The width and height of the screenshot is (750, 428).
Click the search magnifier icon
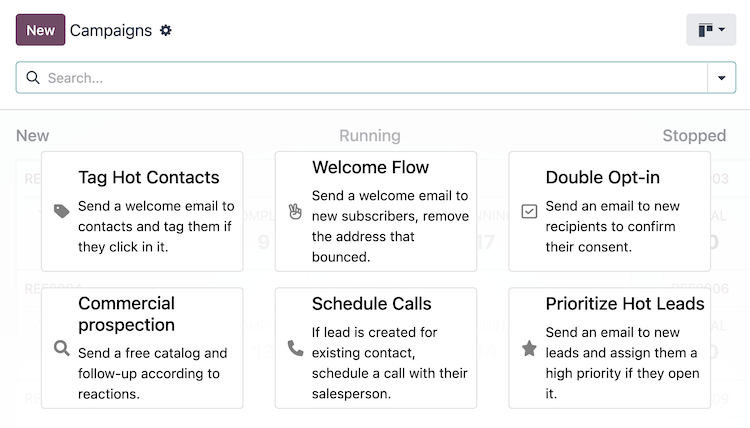click(x=33, y=78)
